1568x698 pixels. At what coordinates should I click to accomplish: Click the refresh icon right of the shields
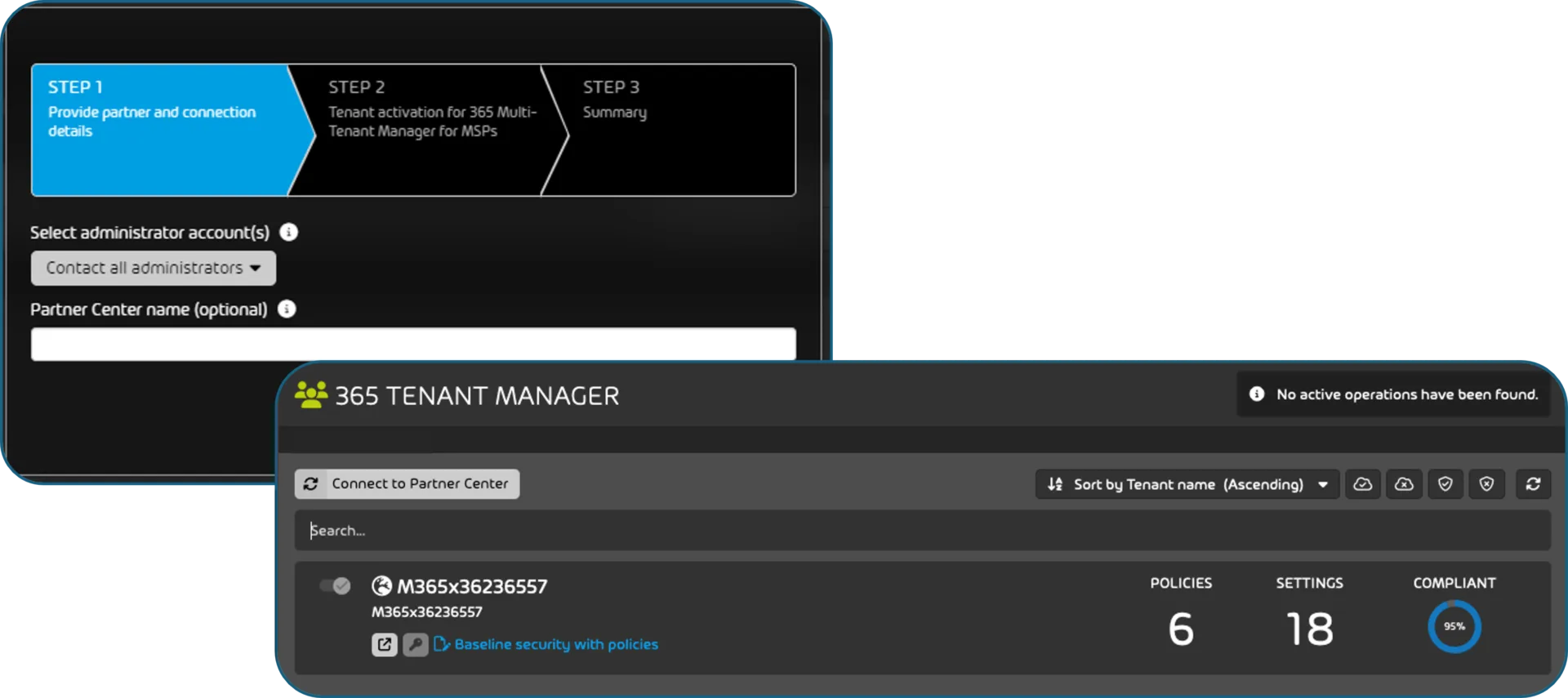click(1533, 484)
